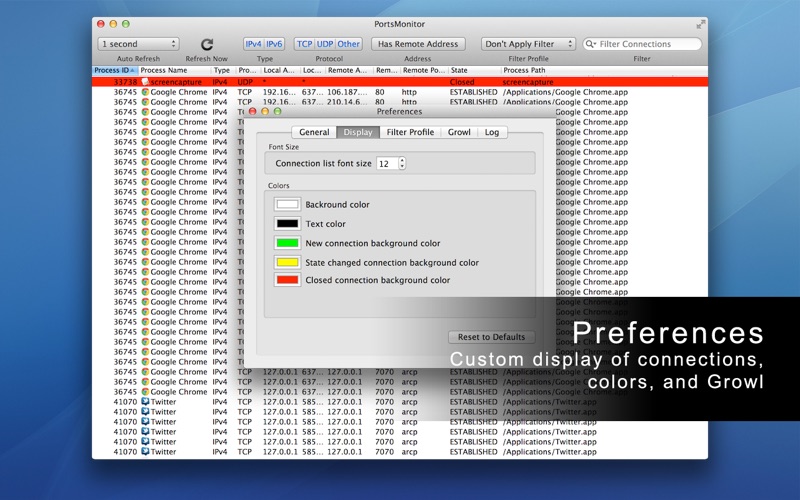The height and width of the screenshot is (500, 800).
Task: Toggle the IPv4 type filter
Action: (x=254, y=44)
